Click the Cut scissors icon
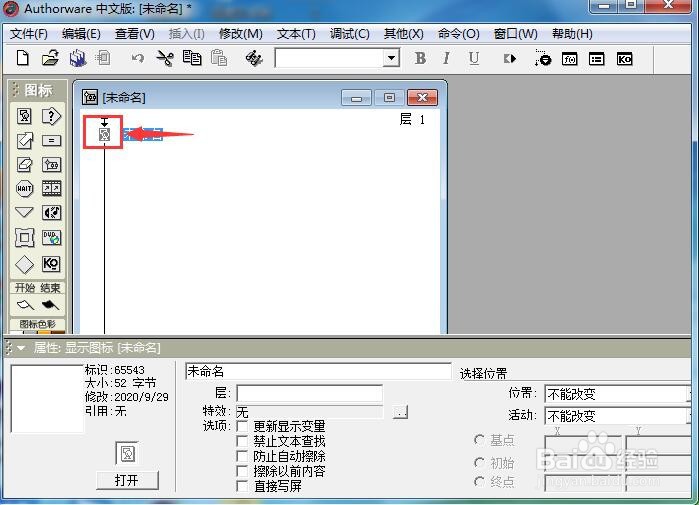 point(165,58)
